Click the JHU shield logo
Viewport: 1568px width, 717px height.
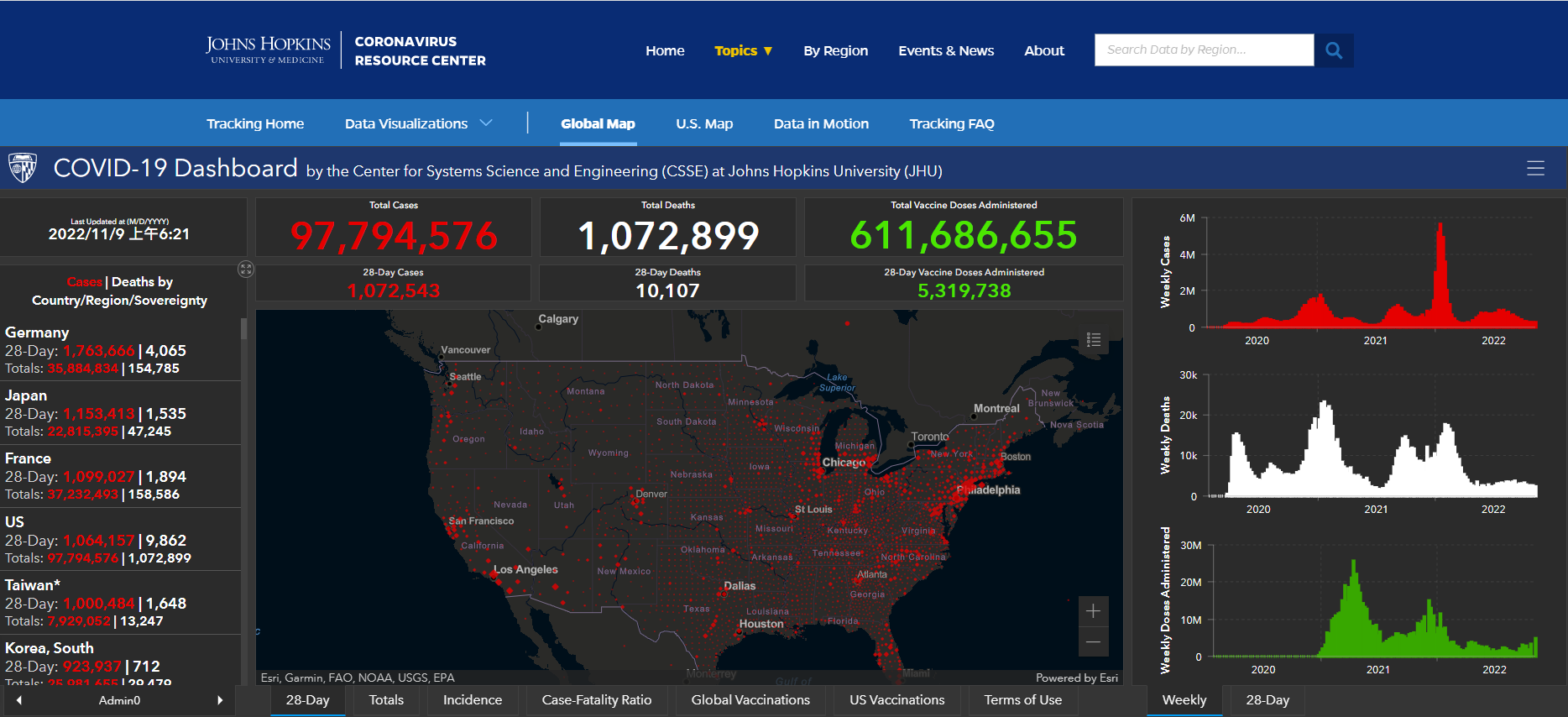(23, 168)
